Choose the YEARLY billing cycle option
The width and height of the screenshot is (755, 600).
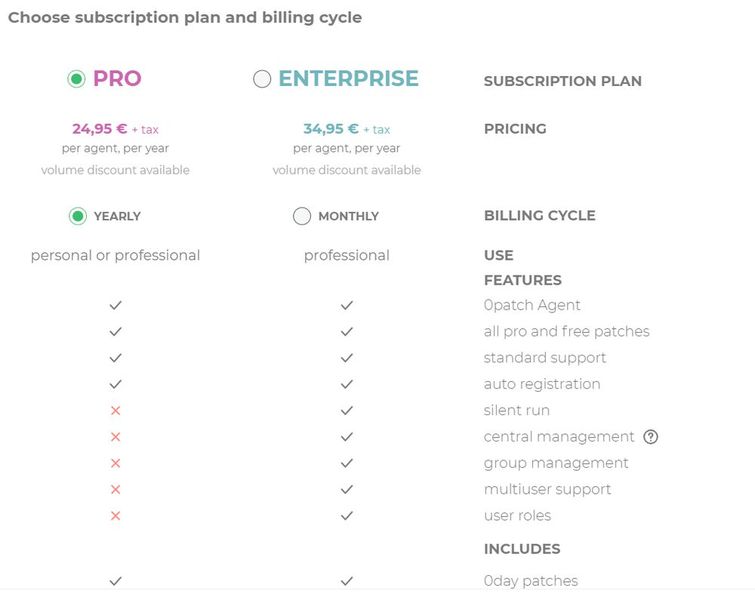(77, 216)
